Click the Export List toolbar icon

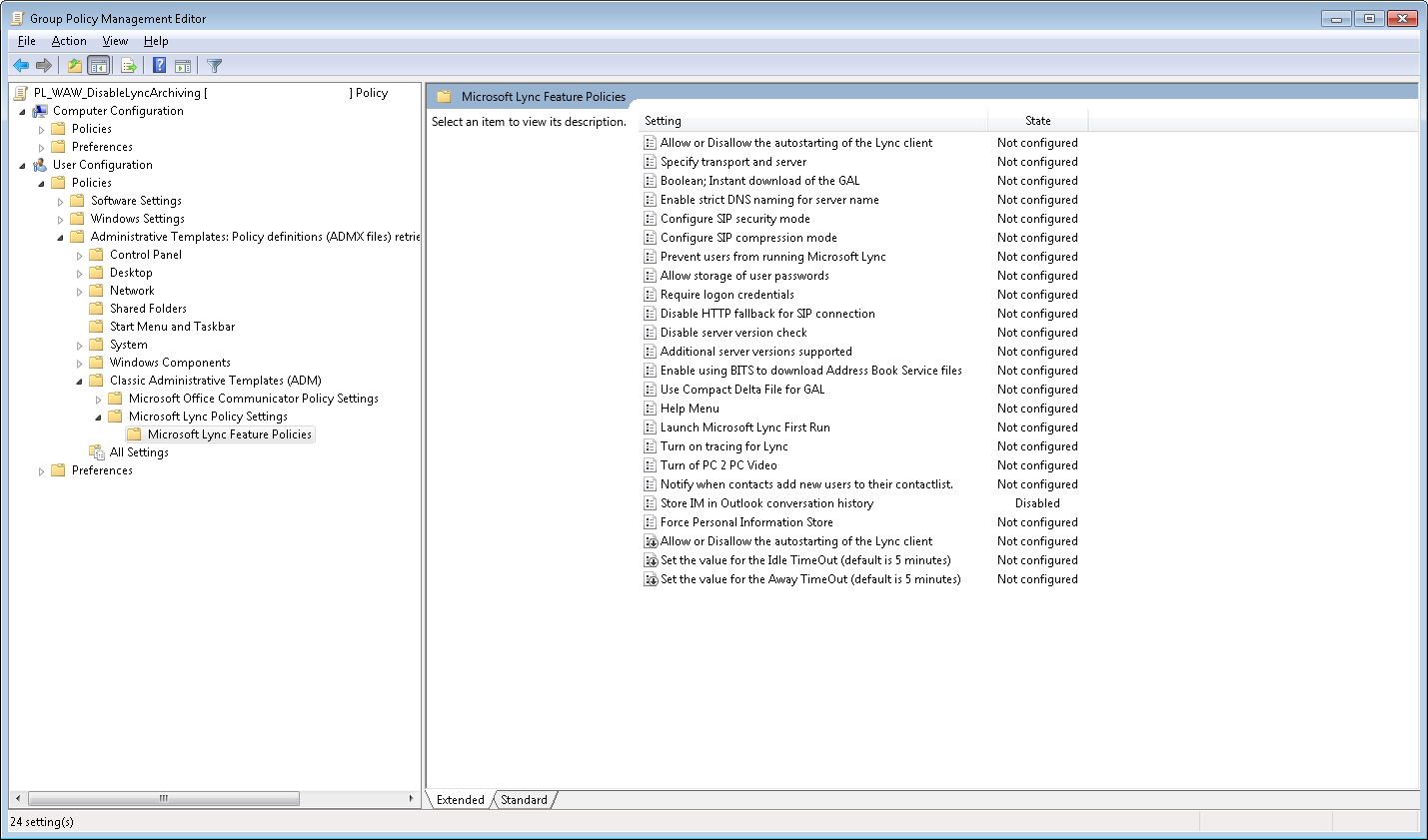[x=128, y=66]
